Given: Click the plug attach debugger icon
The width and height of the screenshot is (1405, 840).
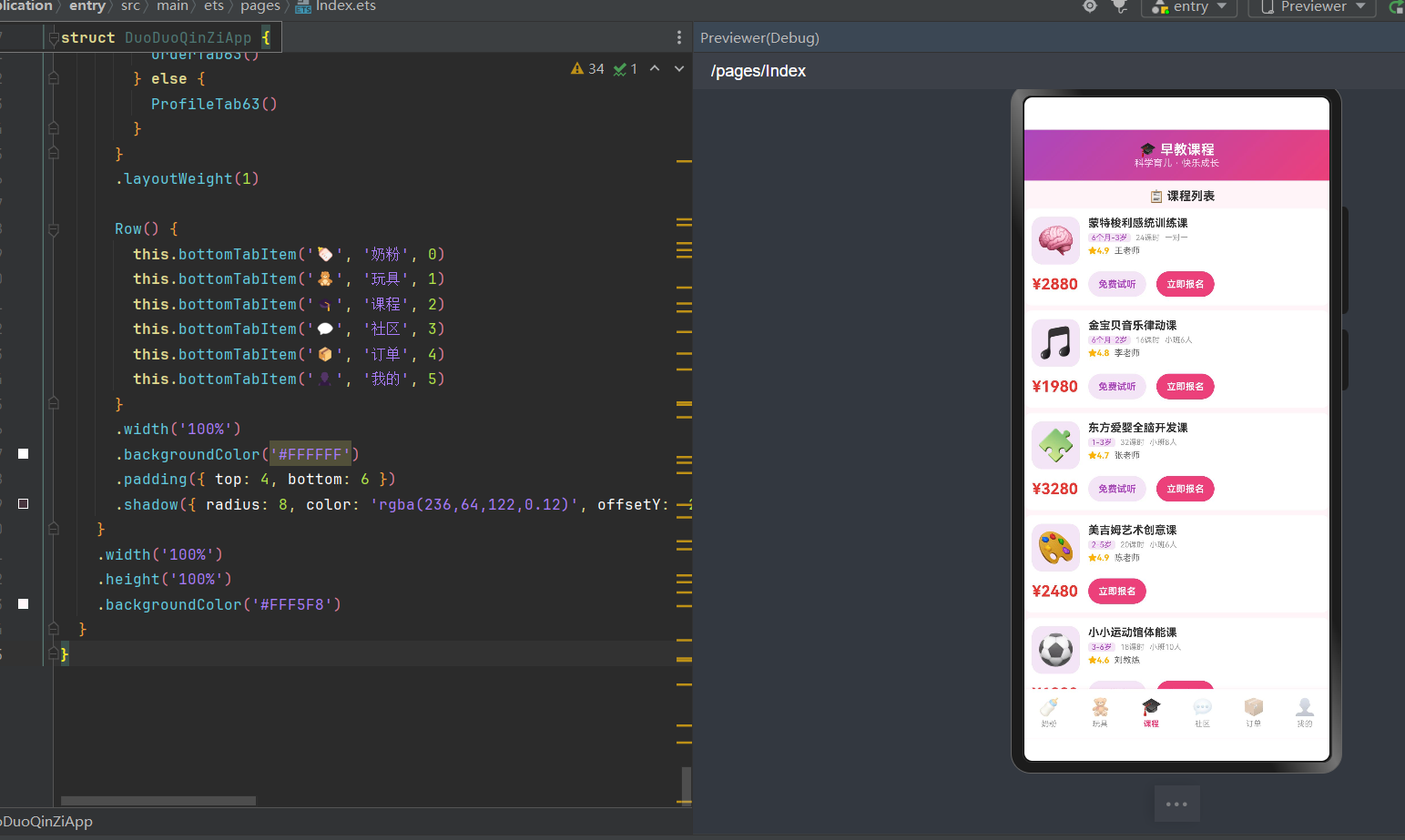Looking at the screenshot, I should tap(1120, 6).
